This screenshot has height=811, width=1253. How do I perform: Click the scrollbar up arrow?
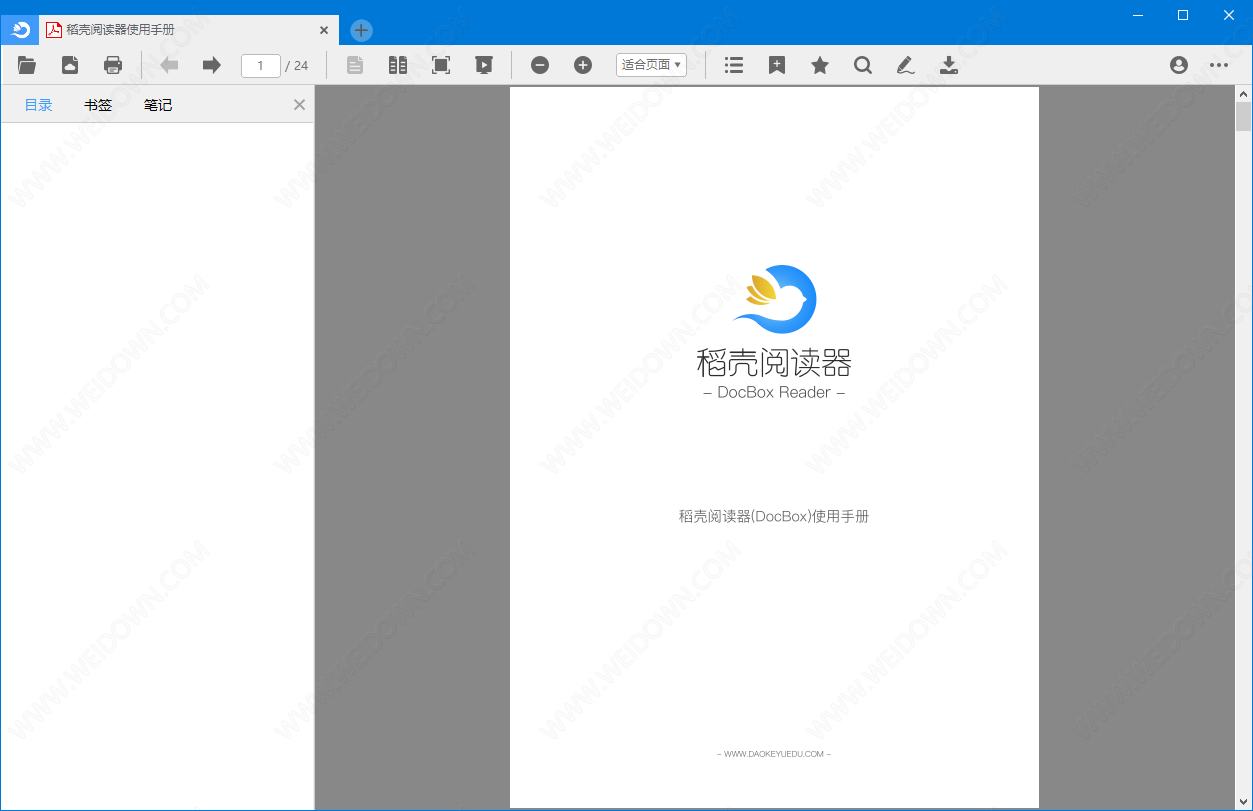tap(1244, 93)
